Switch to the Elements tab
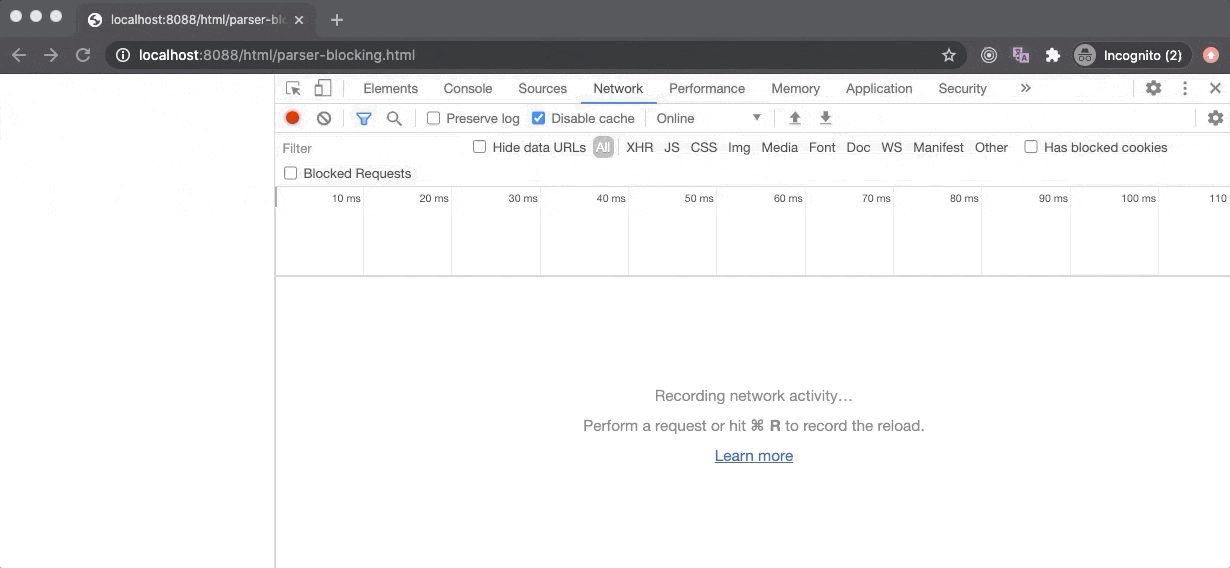 [390, 88]
